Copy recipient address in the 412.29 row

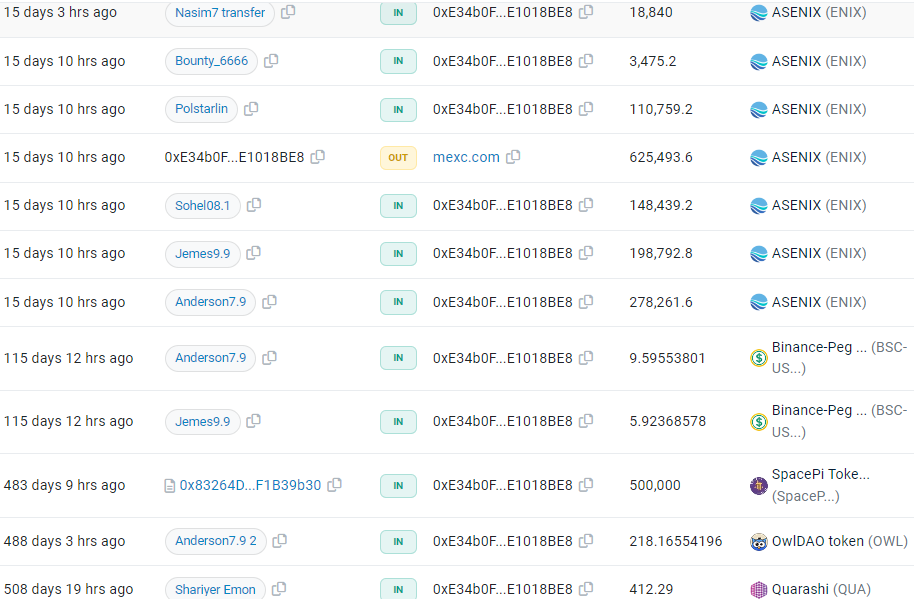[x=586, y=589]
